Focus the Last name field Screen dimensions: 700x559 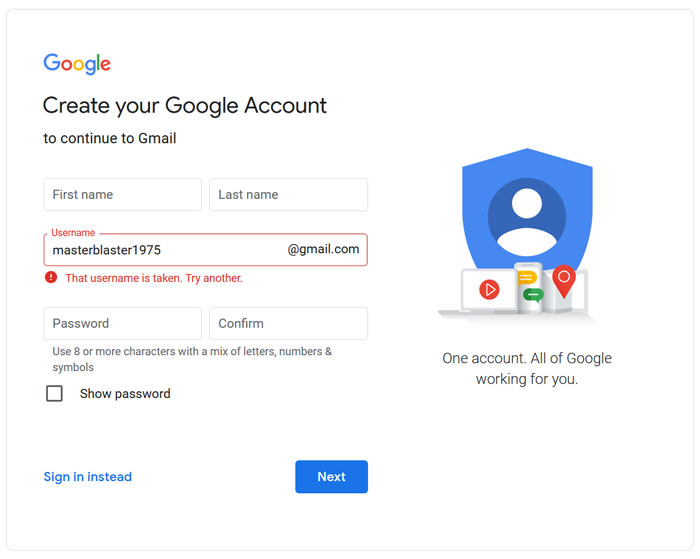point(288,195)
